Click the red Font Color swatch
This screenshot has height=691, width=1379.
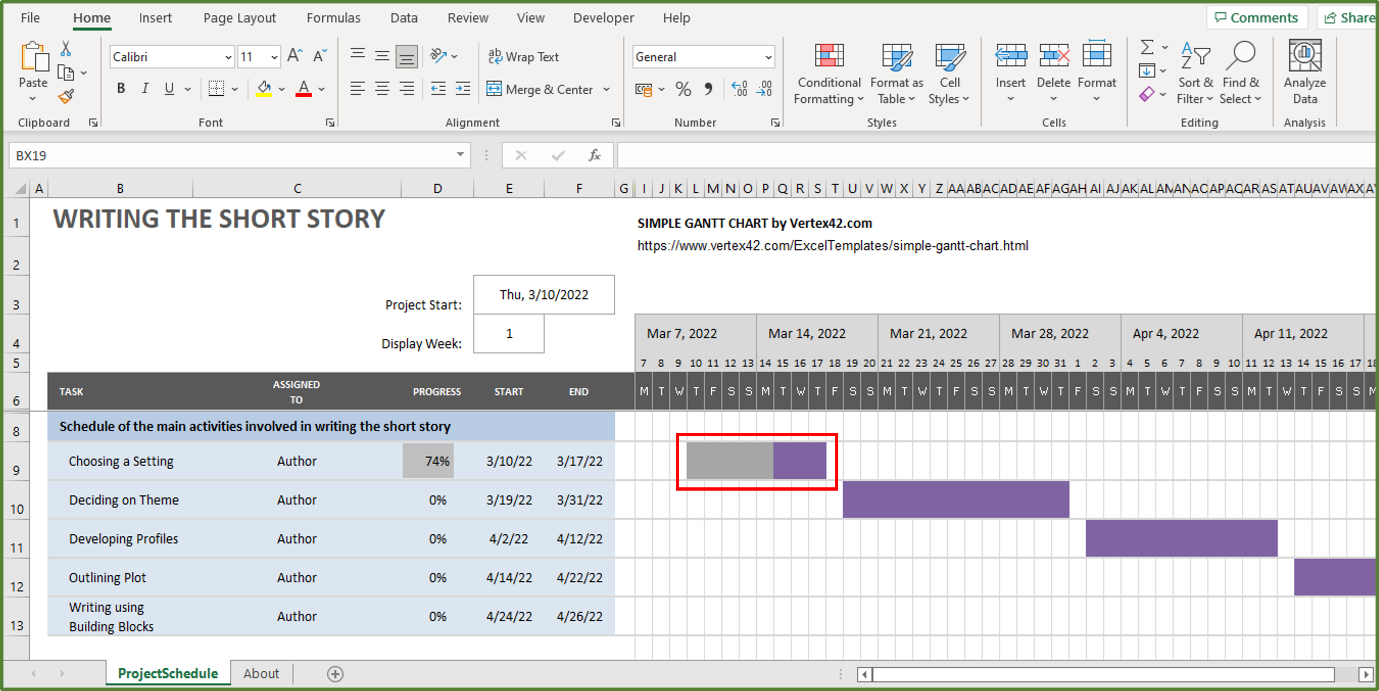pos(303,88)
